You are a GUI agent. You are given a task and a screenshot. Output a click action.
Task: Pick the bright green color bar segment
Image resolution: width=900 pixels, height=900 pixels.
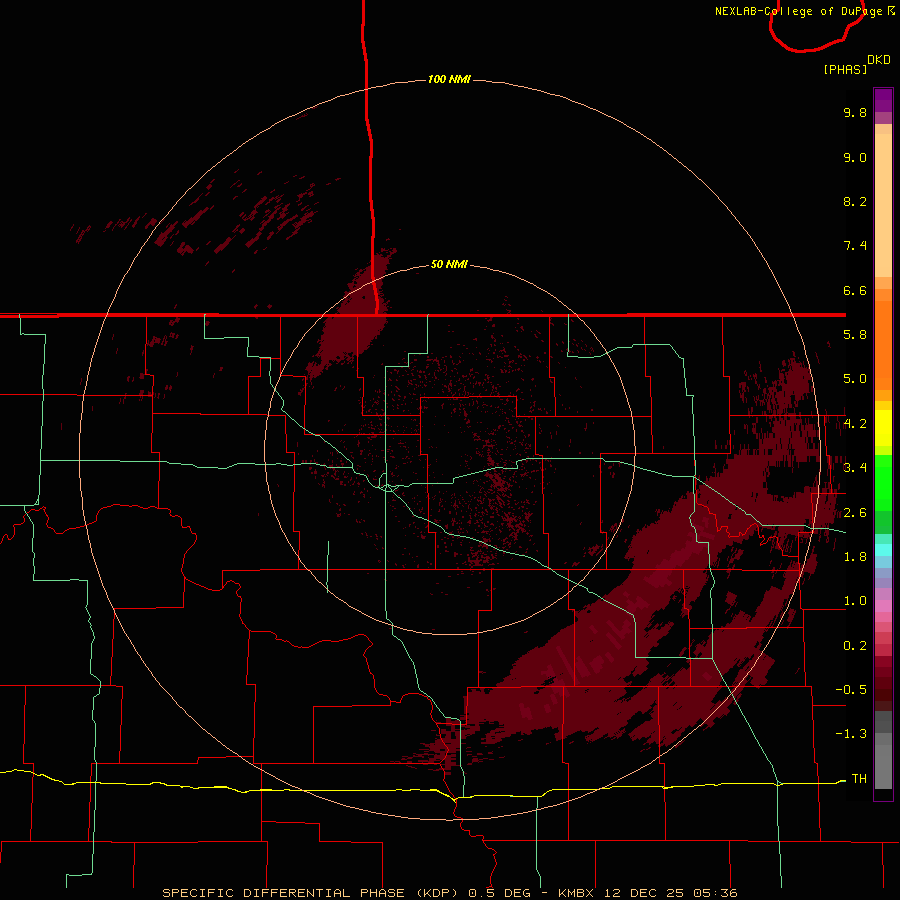click(883, 482)
